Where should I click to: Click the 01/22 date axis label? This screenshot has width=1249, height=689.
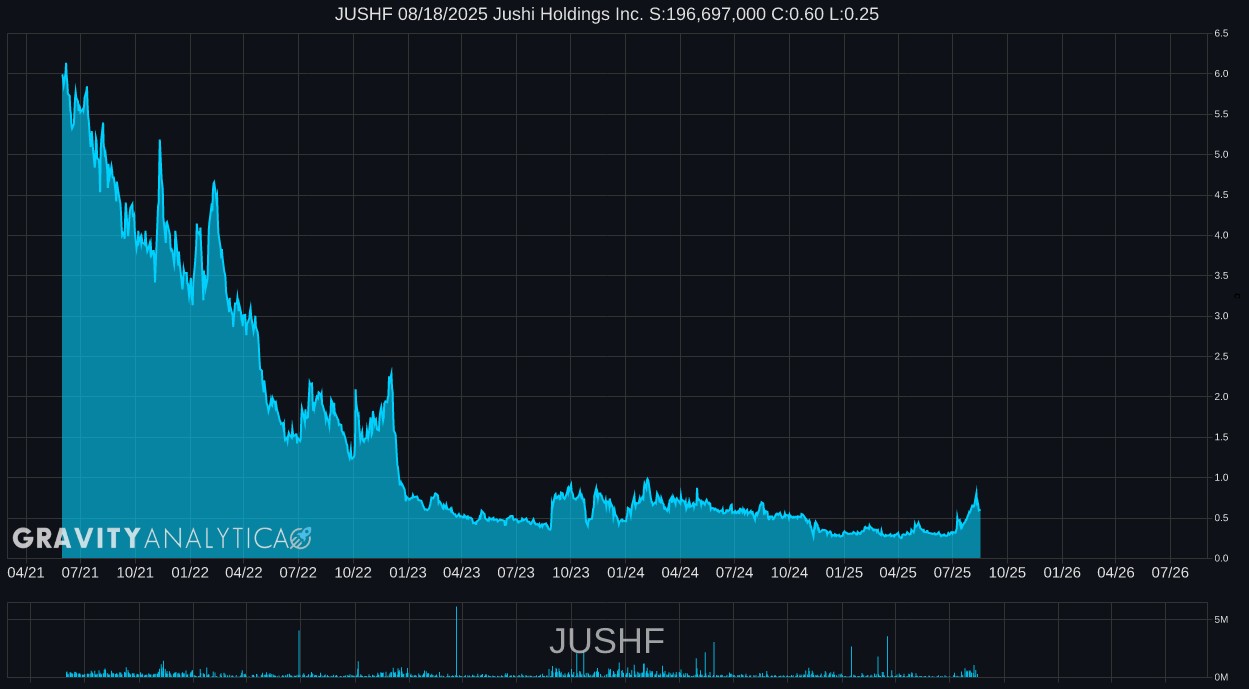click(x=190, y=572)
